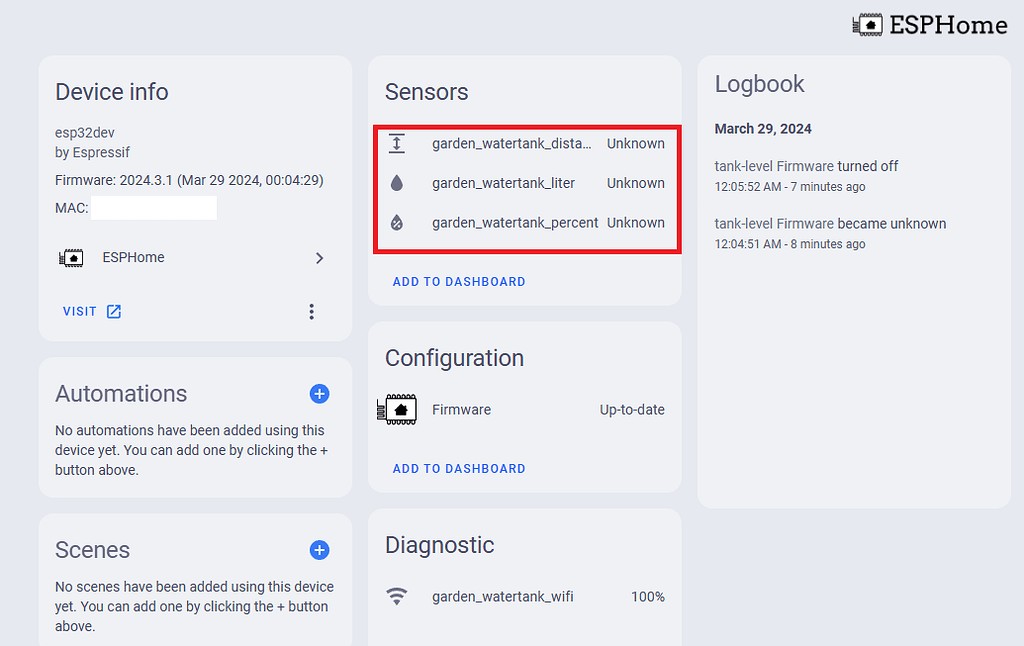Click the ESPHome integration icon in Device info
This screenshot has height=646, width=1024.
tap(71, 257)
